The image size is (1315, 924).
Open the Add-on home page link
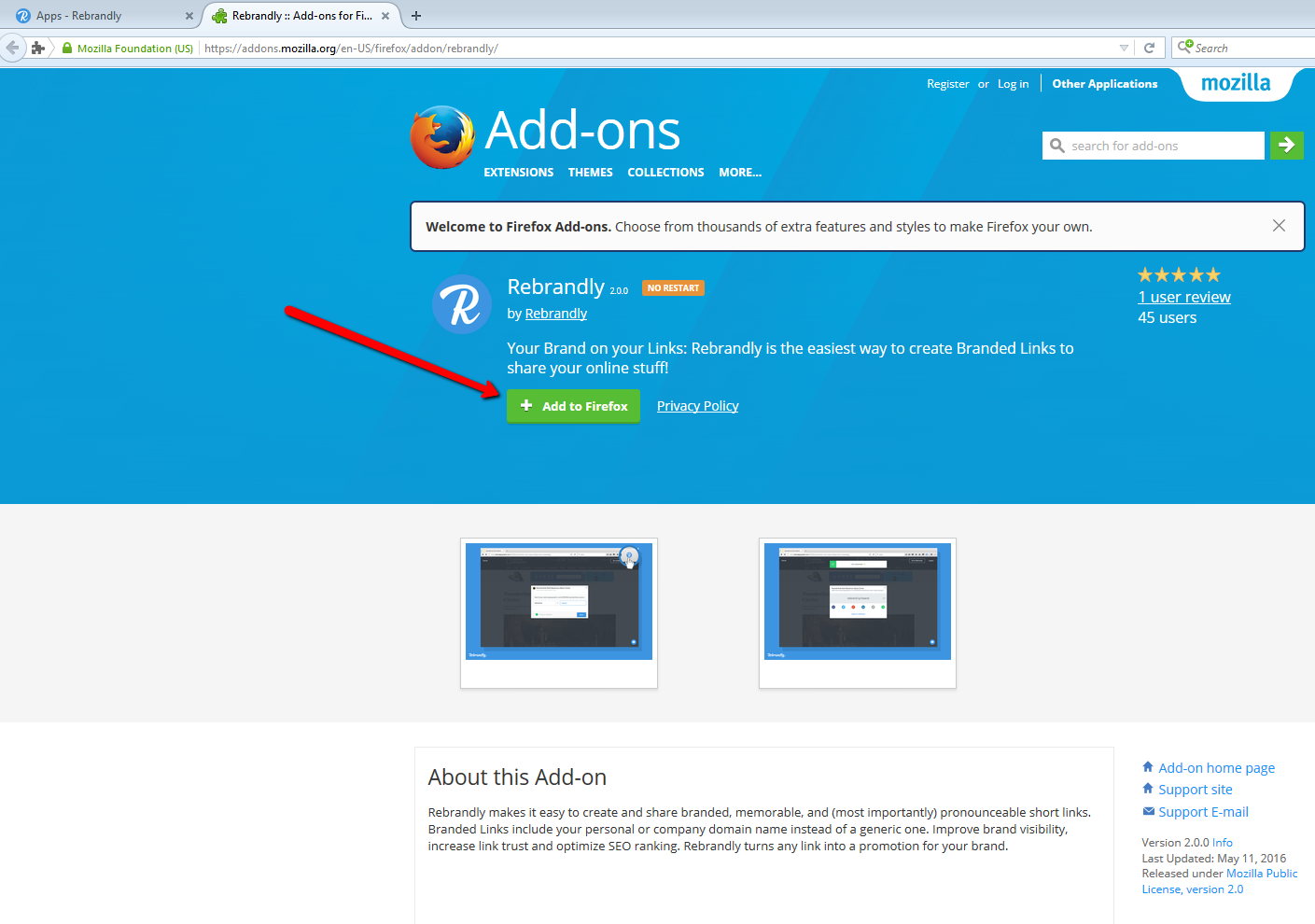click(x=1216, y=768)
